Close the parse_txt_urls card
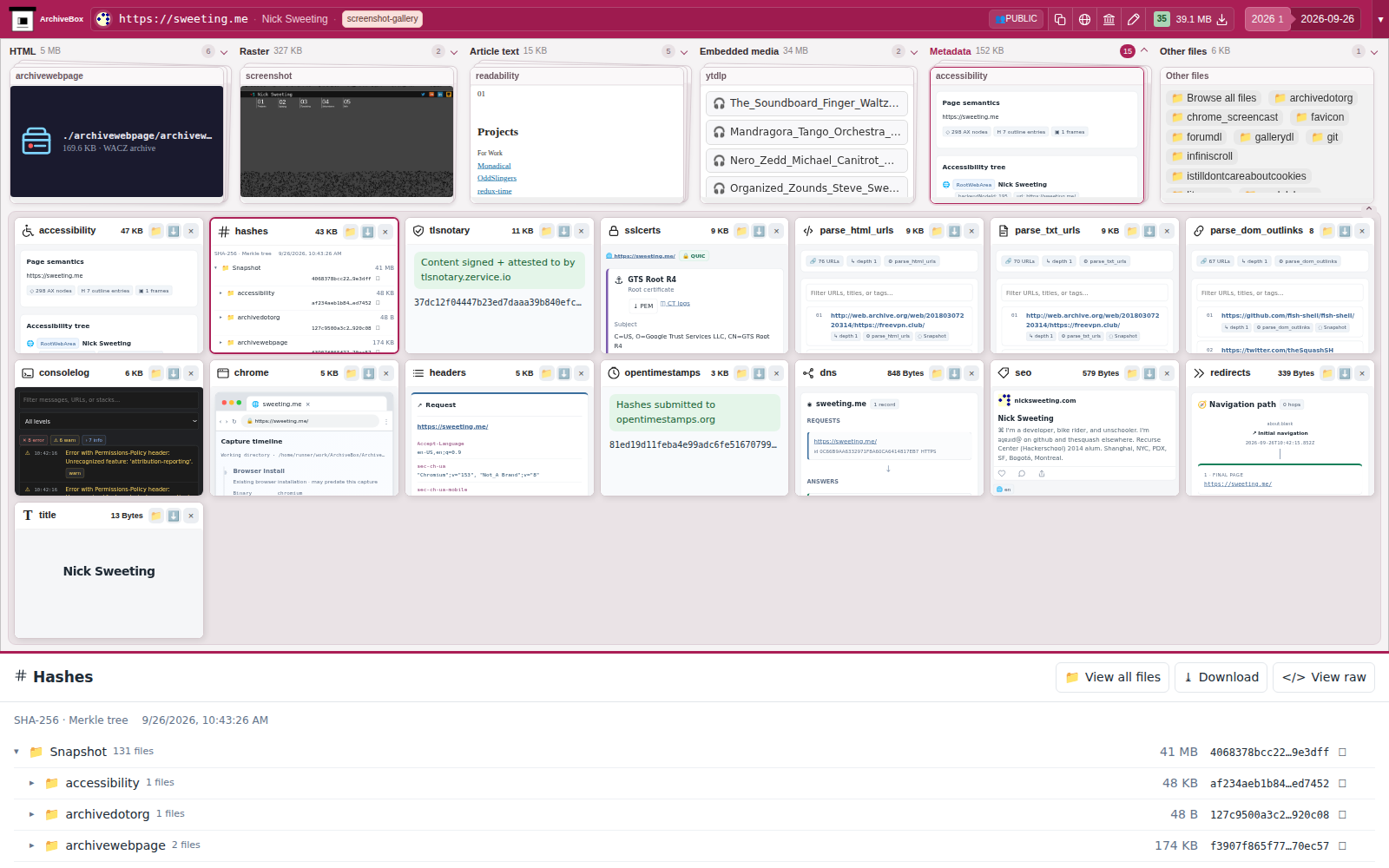1389x868 pixels. pyautogui.click(x=1167, y=231)
